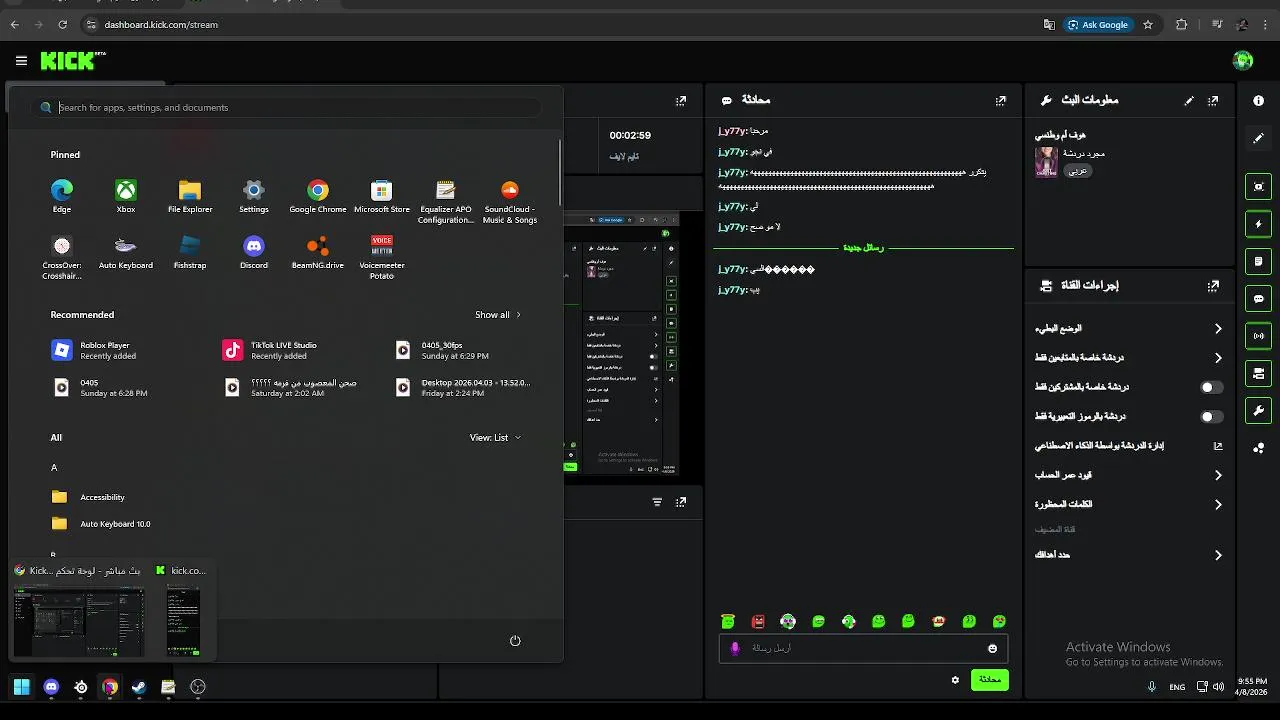
Task: Expand the slow mode row chevron
Action: pyautogui.click(x=1217, y=329)
